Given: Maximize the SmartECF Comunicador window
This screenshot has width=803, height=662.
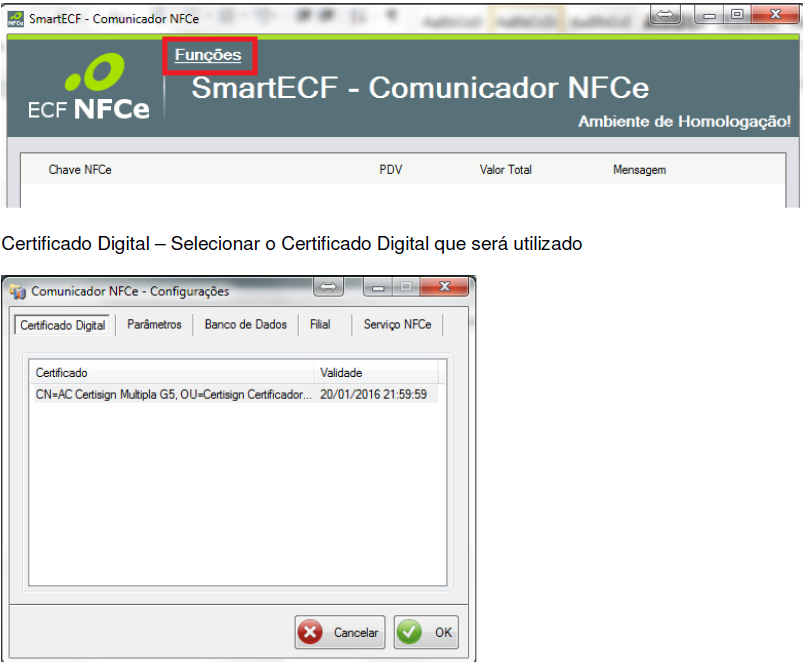Looking at the screenshot, I should [x=737, y=14].
